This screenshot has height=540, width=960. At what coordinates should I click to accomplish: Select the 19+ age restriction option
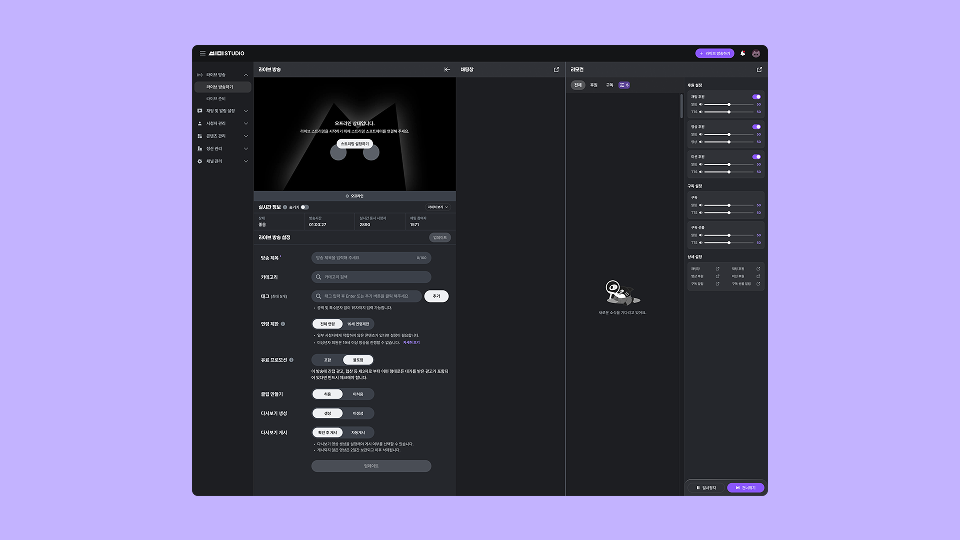tap(358, 324)
